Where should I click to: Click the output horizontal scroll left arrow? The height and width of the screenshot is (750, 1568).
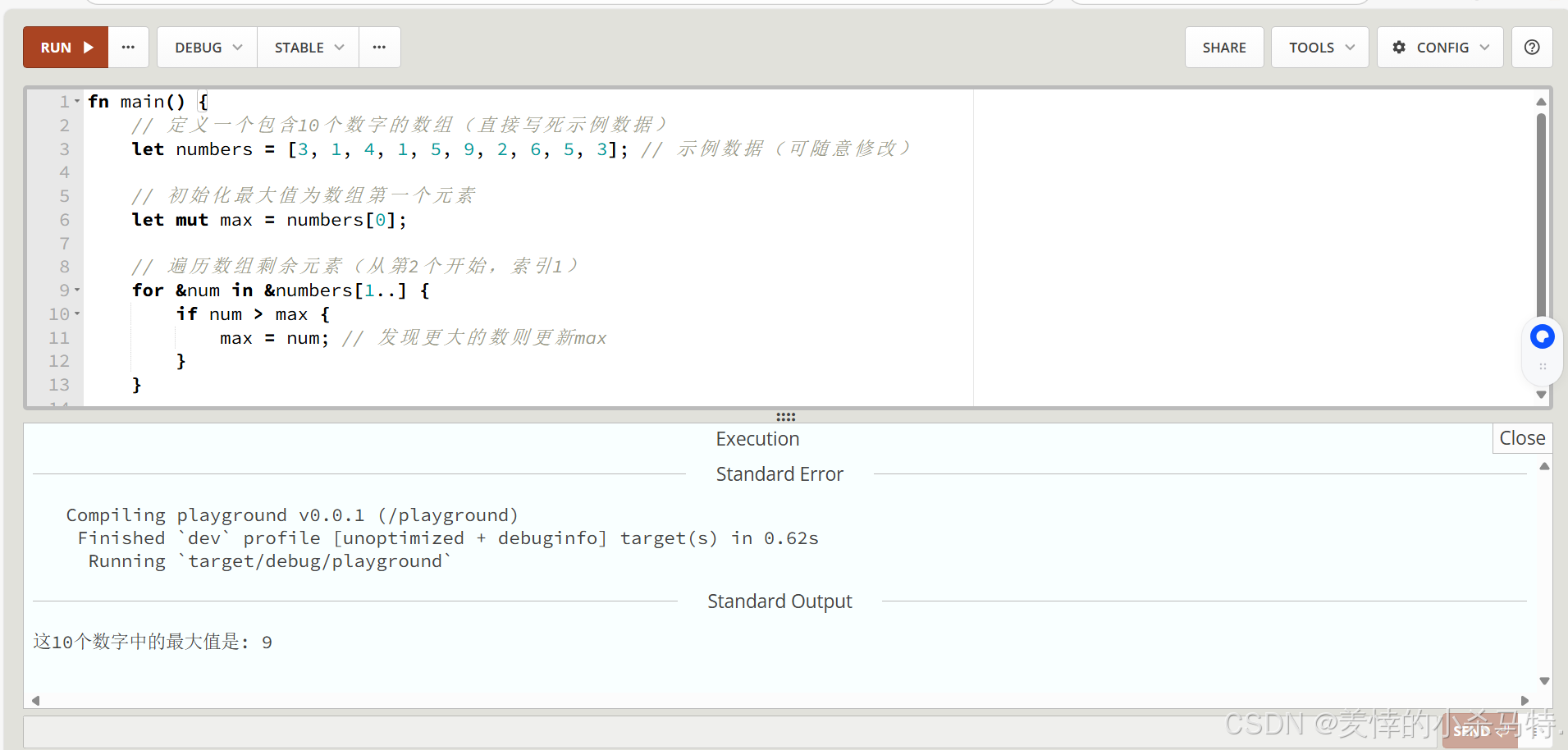(x=36, y=701)
